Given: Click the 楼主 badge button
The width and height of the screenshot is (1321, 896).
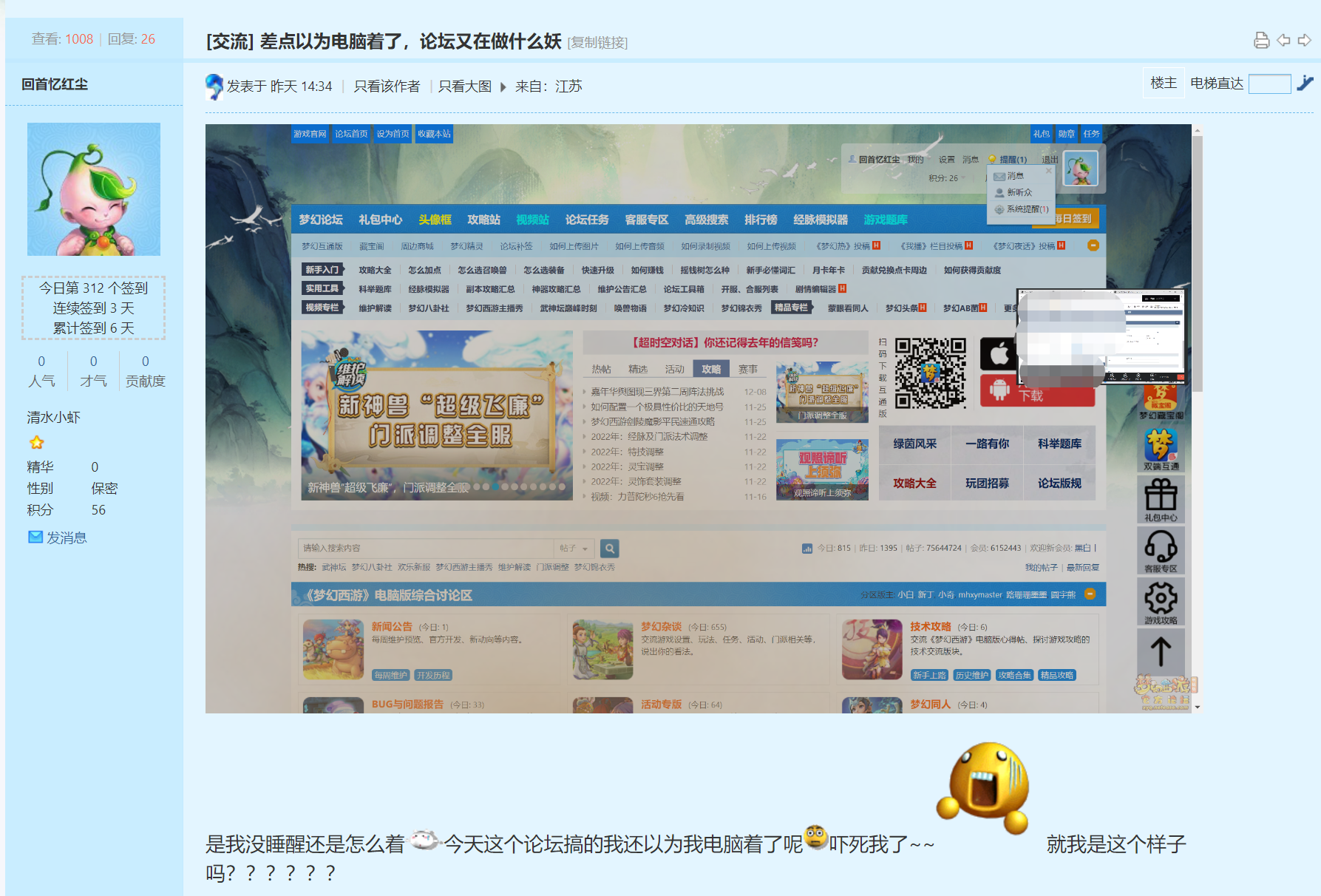Looking at the screenshot, I should [1164, 83].
